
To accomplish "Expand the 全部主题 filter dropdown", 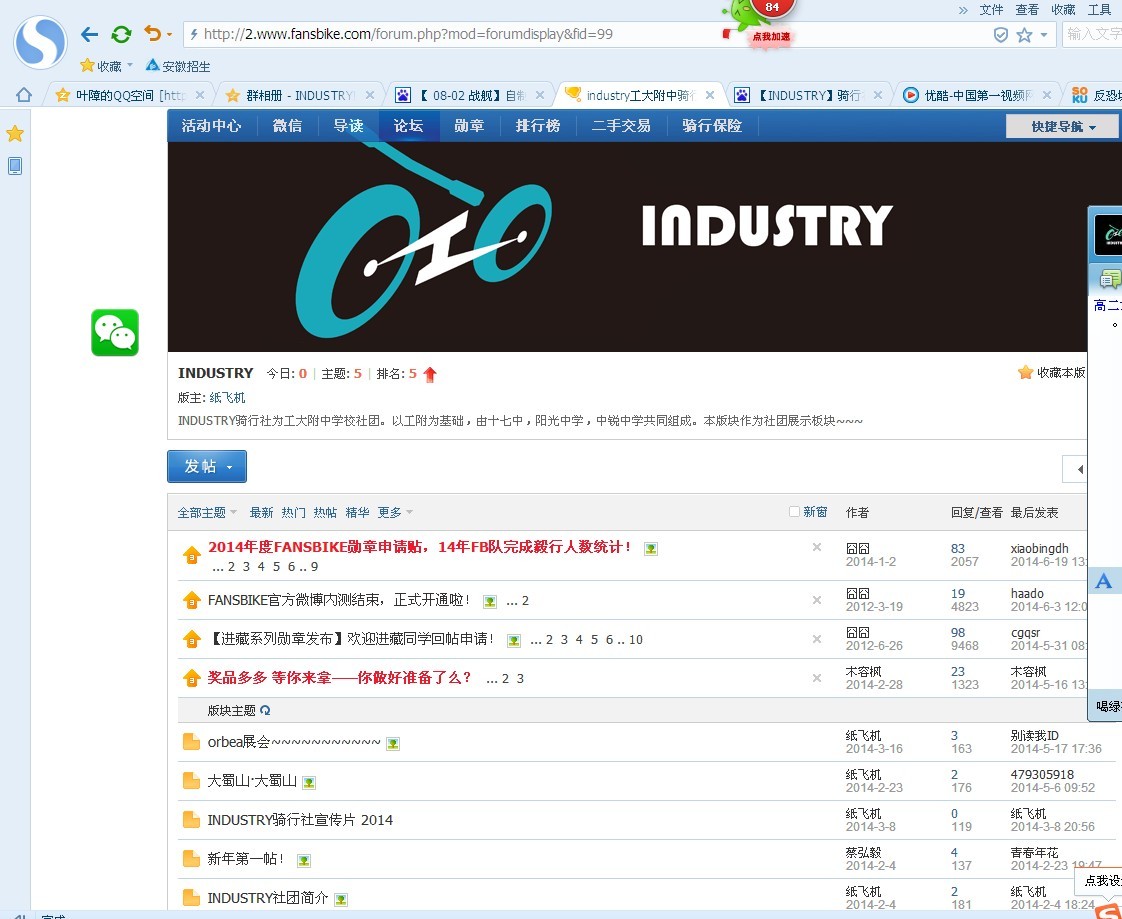I will (x=207, y=512).
